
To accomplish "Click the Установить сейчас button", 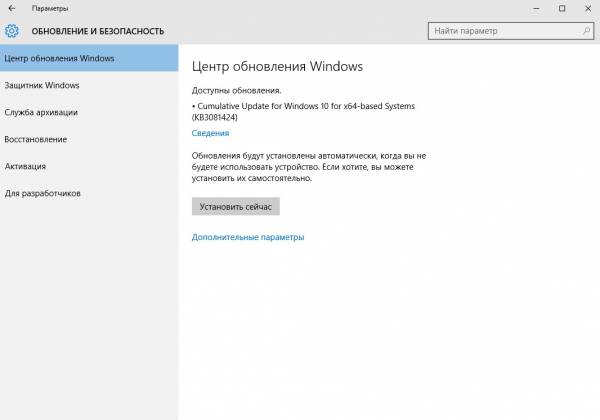I will (x=236, y=207).
